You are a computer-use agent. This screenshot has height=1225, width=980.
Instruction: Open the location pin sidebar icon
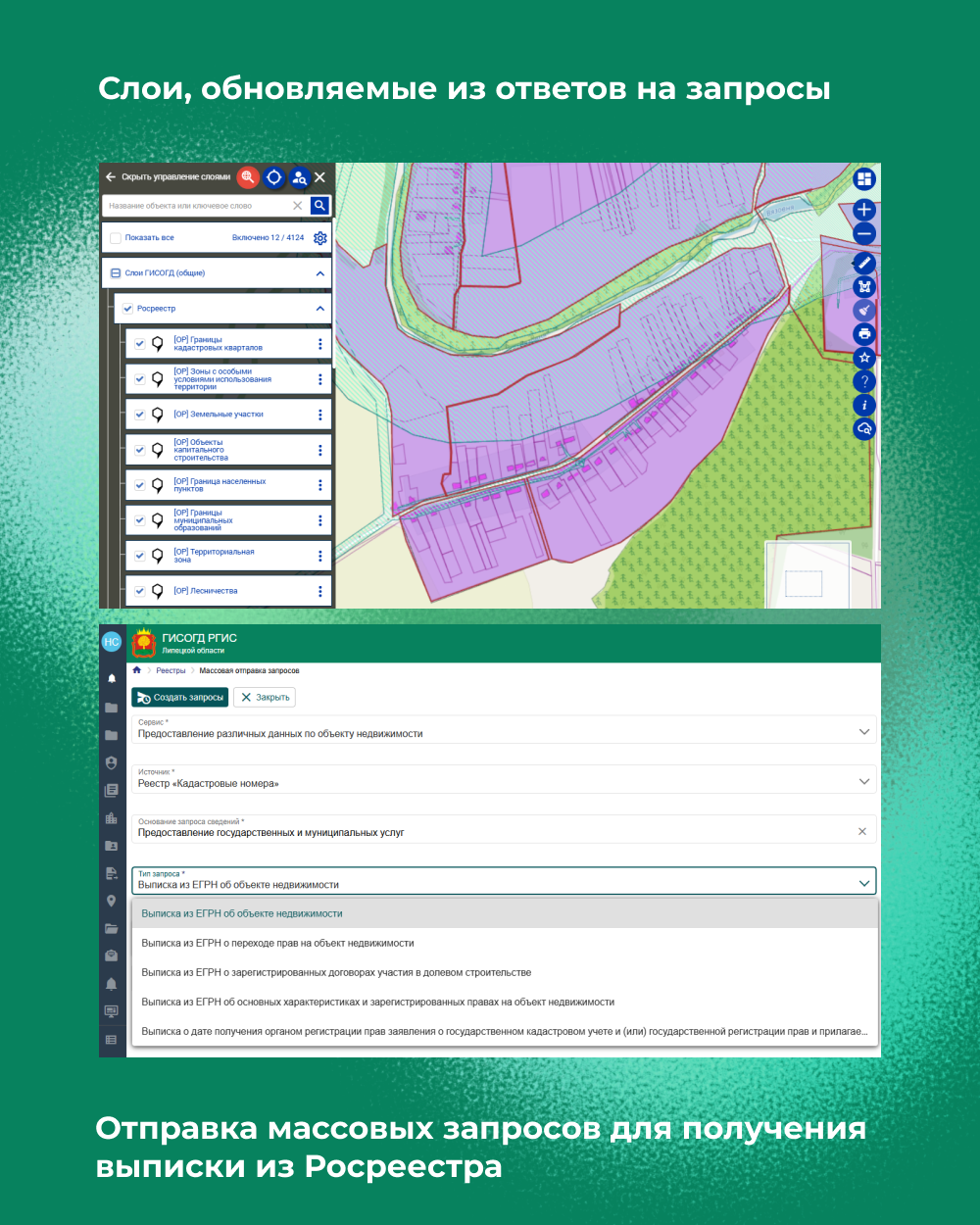coord(111,901)
